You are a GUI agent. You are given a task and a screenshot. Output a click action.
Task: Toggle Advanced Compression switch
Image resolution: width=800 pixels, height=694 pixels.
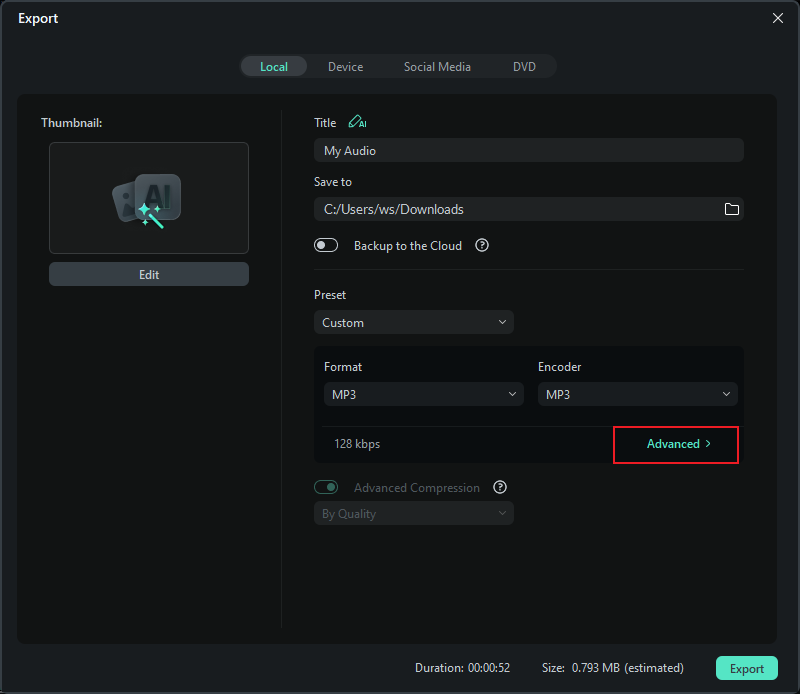pos(326,487)
